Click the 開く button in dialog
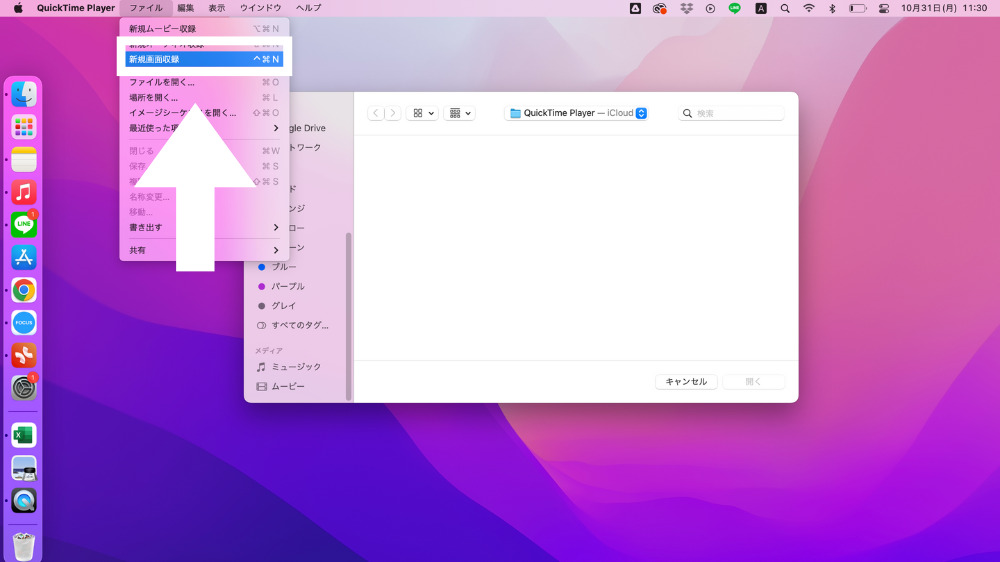This screenshot has height=562, width=1000. [753, 381]
